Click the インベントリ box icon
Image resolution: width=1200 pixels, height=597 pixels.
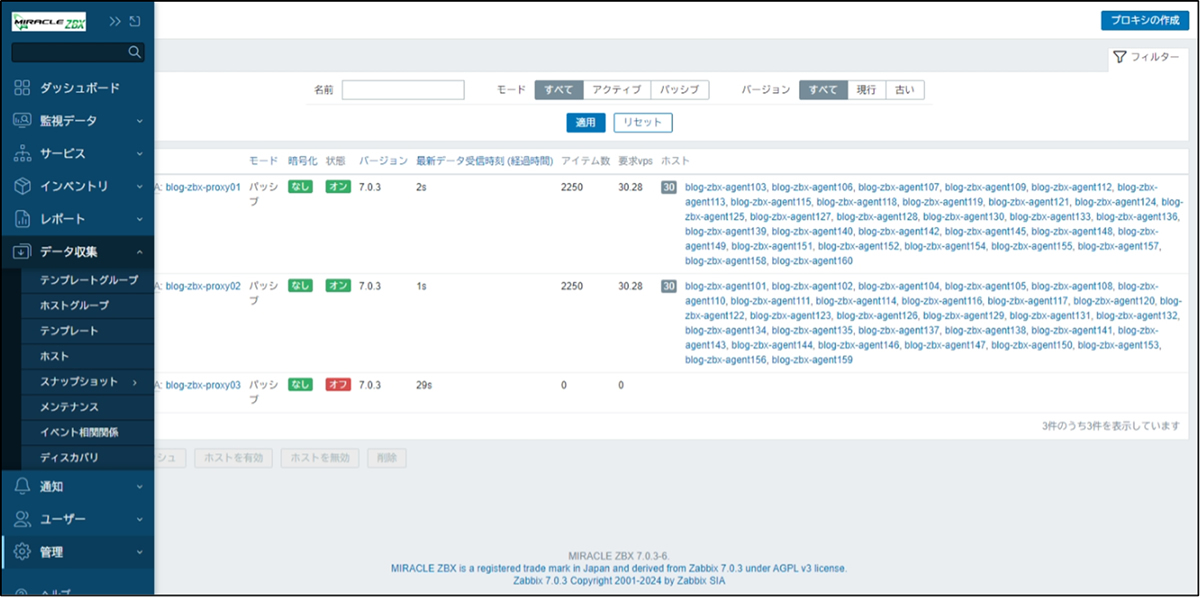pos(22,186)
